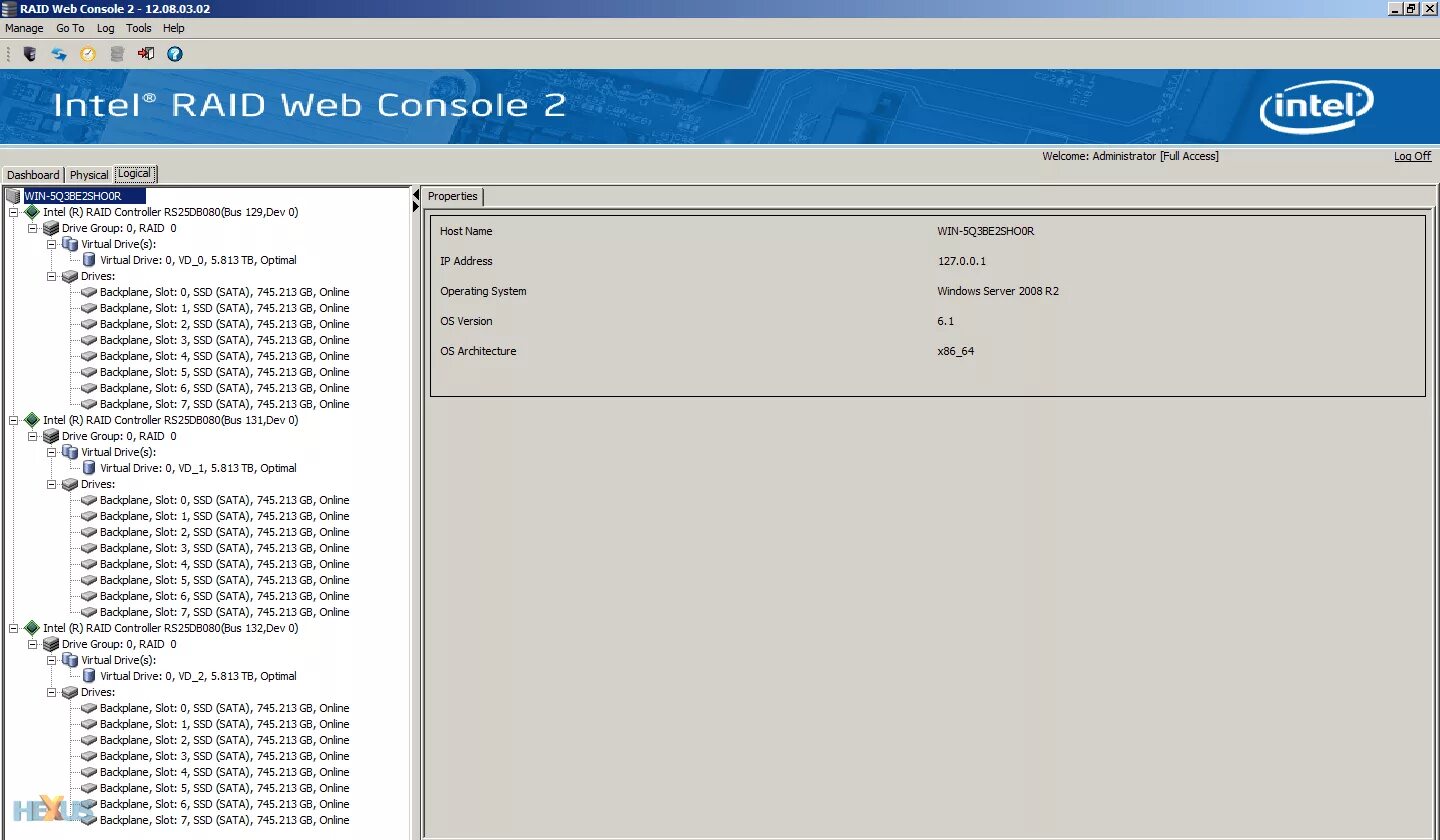Collapse Drive Group 0 under controller Bus 129
Viewport: 1440px width, 840px height.
tap(33, 228)
